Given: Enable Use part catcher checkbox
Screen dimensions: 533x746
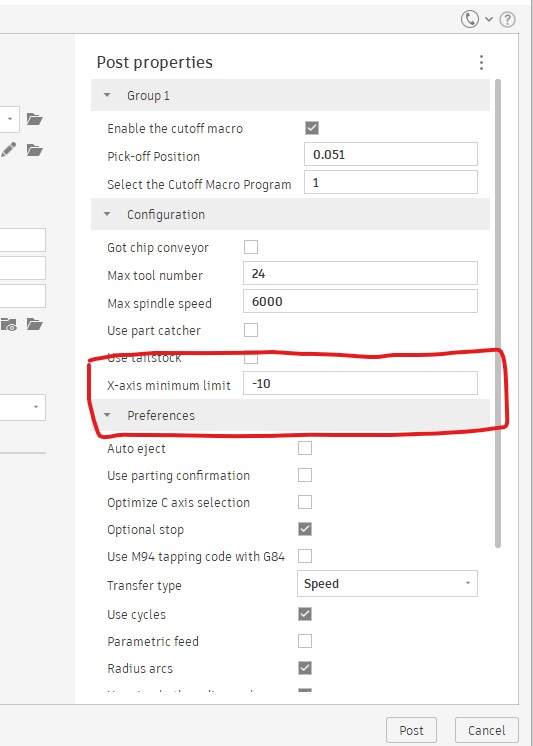Looking at the screenshot, I should [x=251, y=330].
